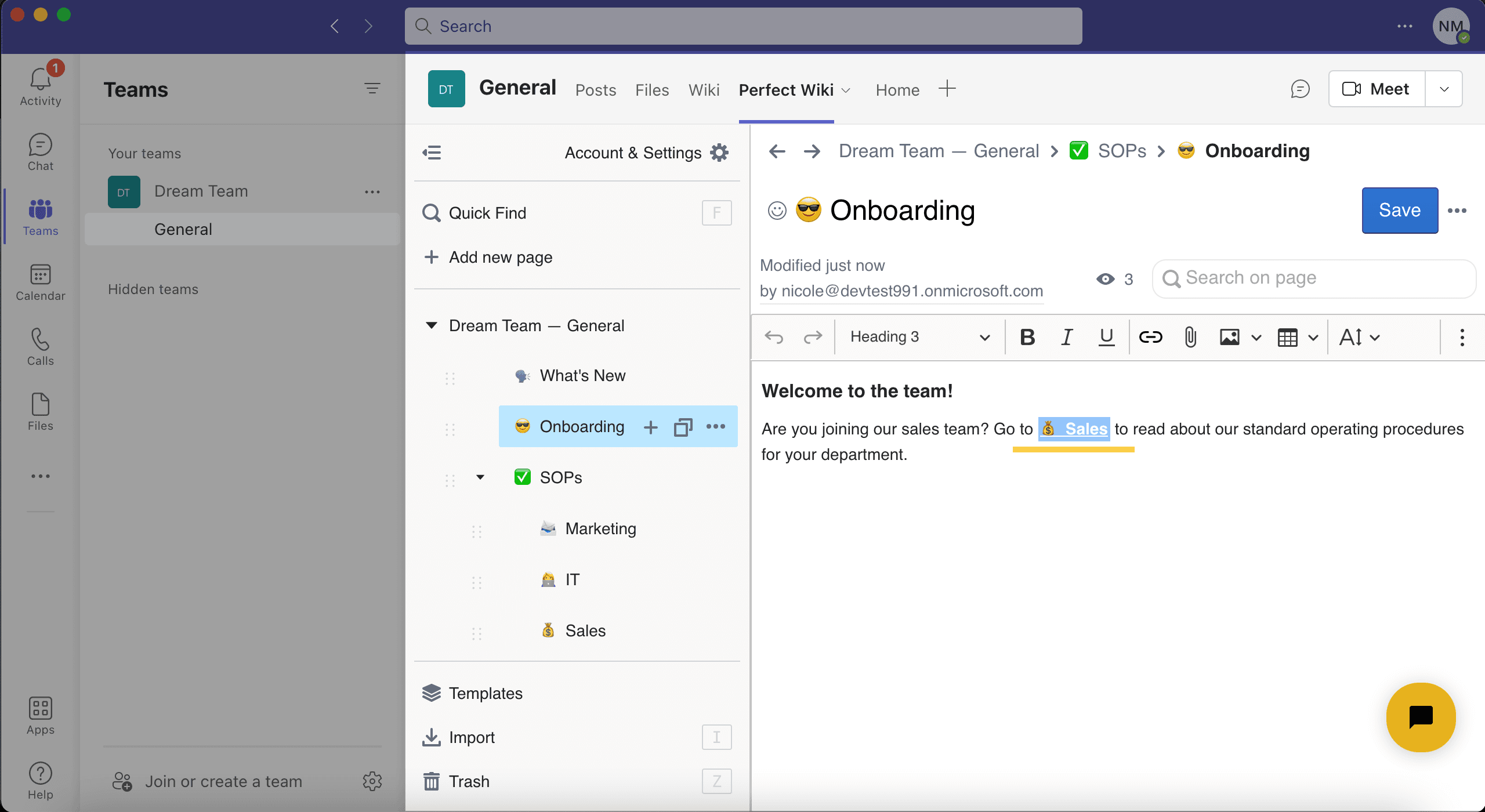
Task: Open more apps ellipsis in sidebar
Action: pyautogui.click(x=40, y=476)
